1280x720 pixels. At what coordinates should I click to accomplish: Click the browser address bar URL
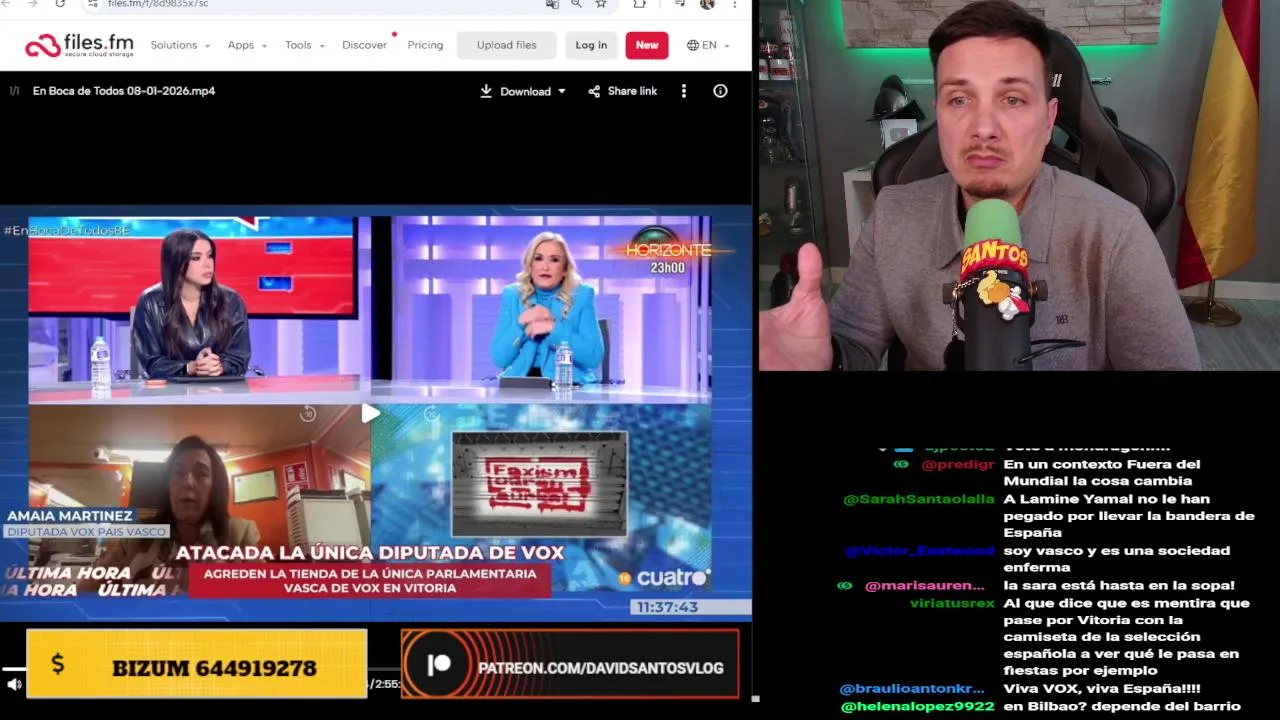tap(158, 4)
